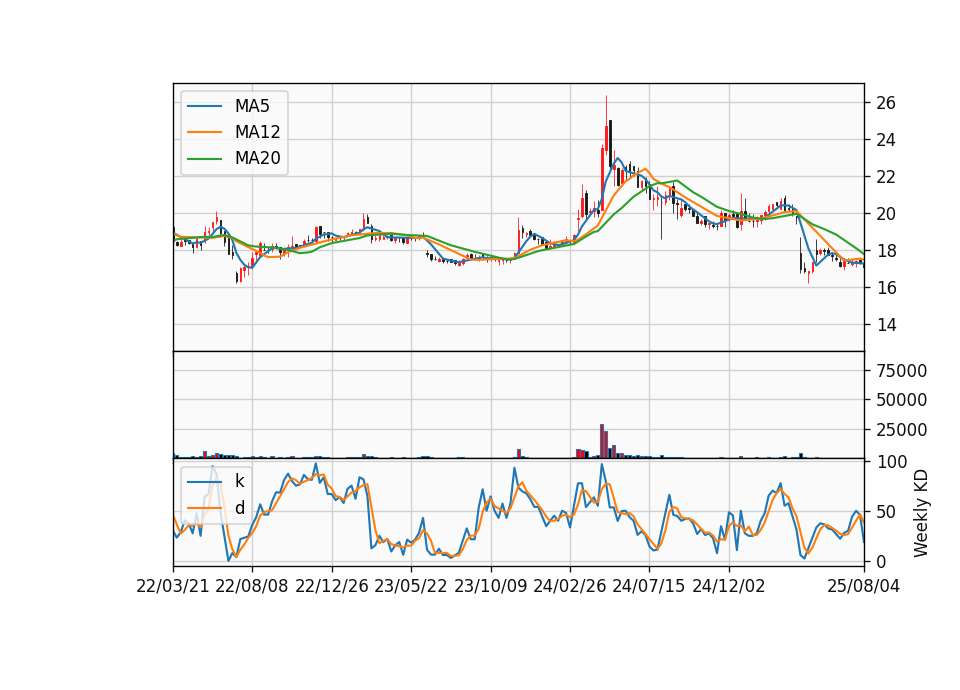Click the 23/05/22 date tick label
The height and width of the screenshot is (690, 960).
[x=411, y=587]
